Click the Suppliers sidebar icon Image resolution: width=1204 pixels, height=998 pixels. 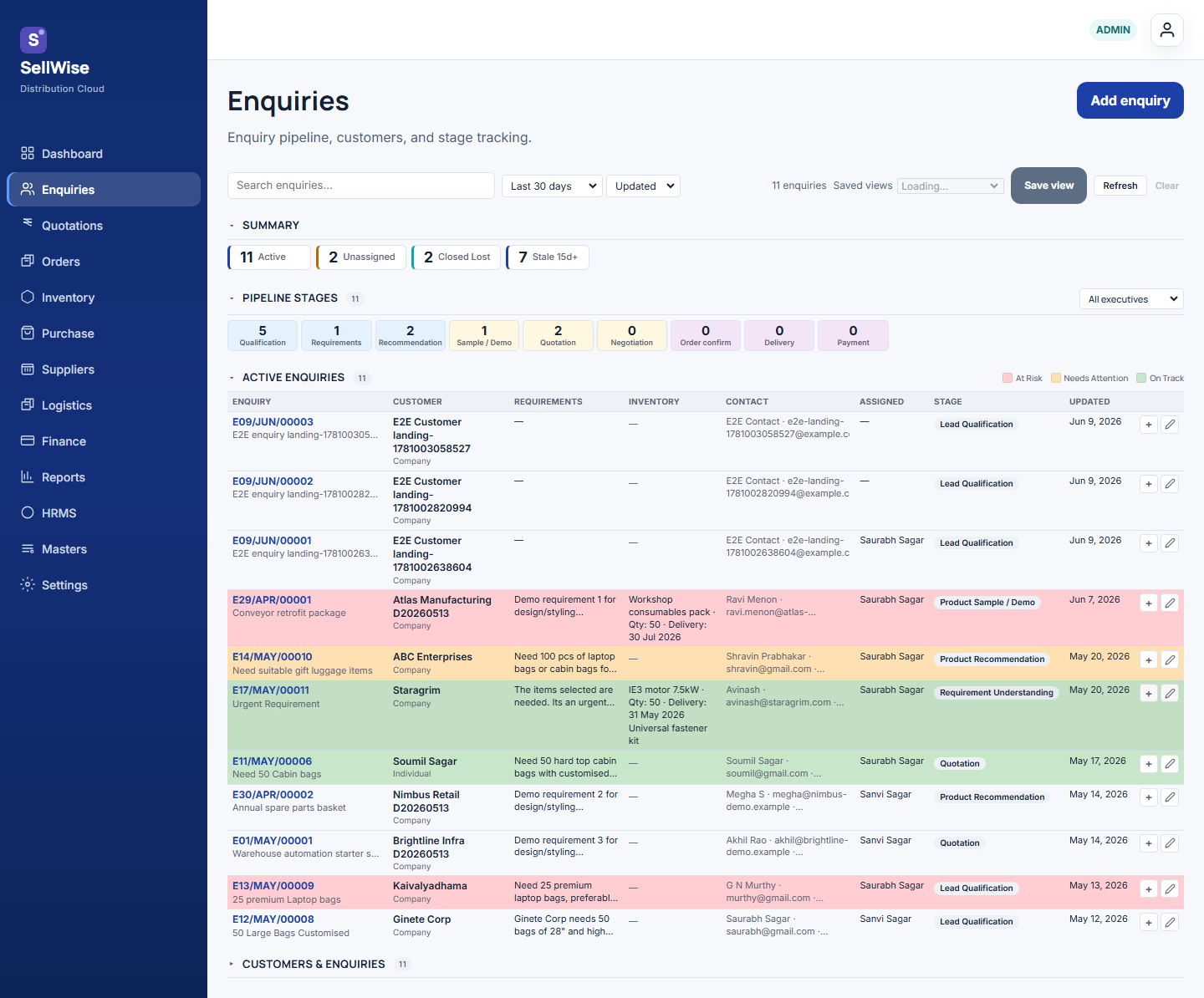tap(28, 369)
